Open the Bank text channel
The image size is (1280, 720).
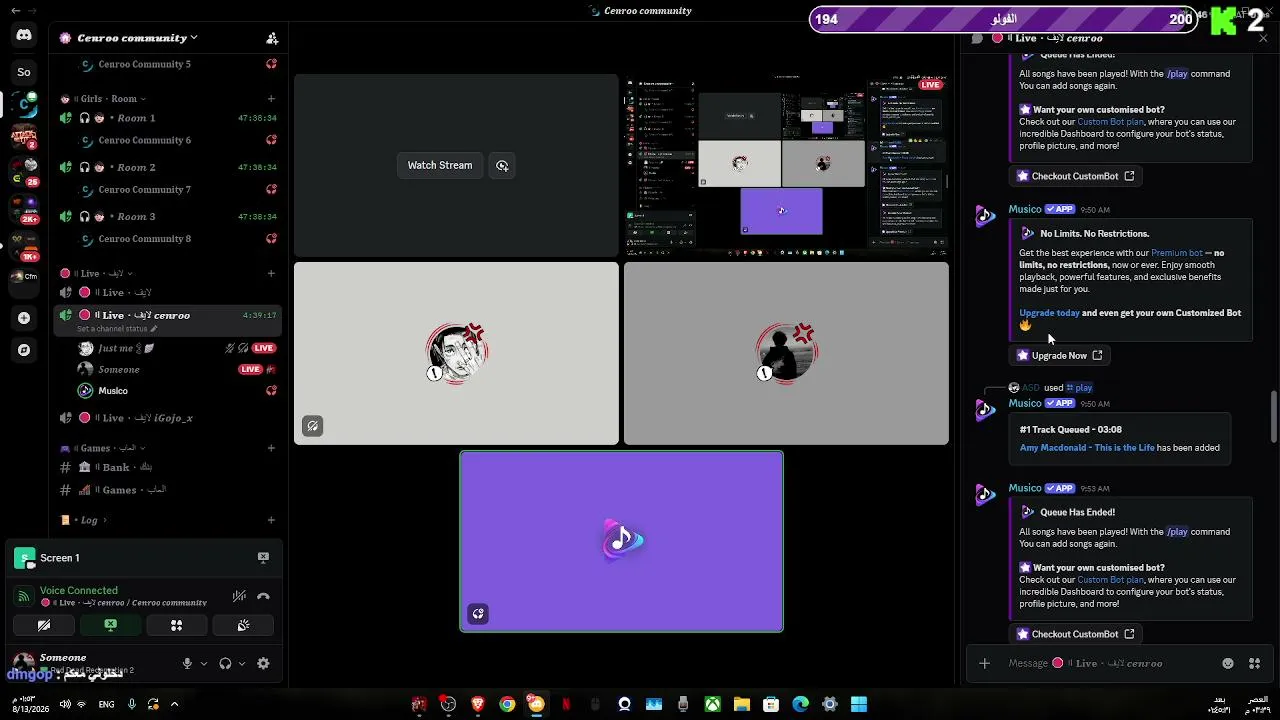coord(168,467)
